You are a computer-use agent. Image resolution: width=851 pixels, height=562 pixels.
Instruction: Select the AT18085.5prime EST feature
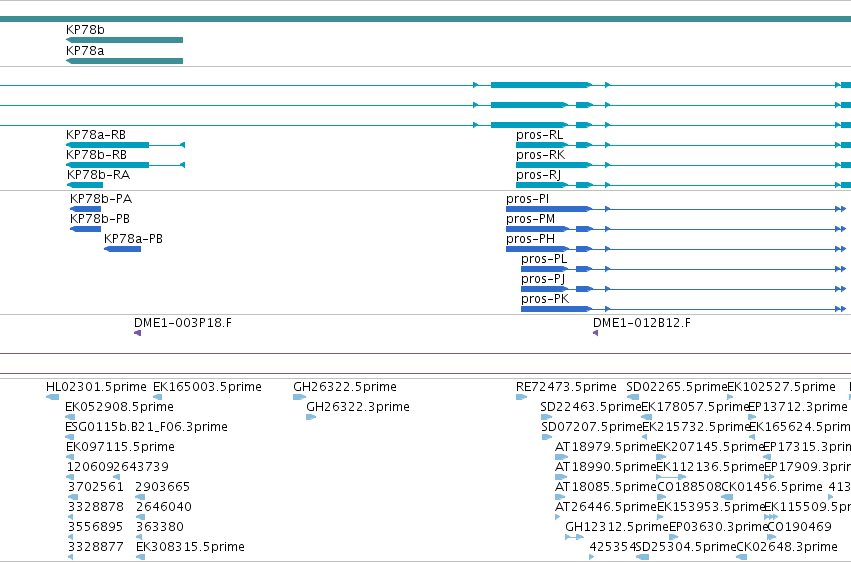point(560,497)
